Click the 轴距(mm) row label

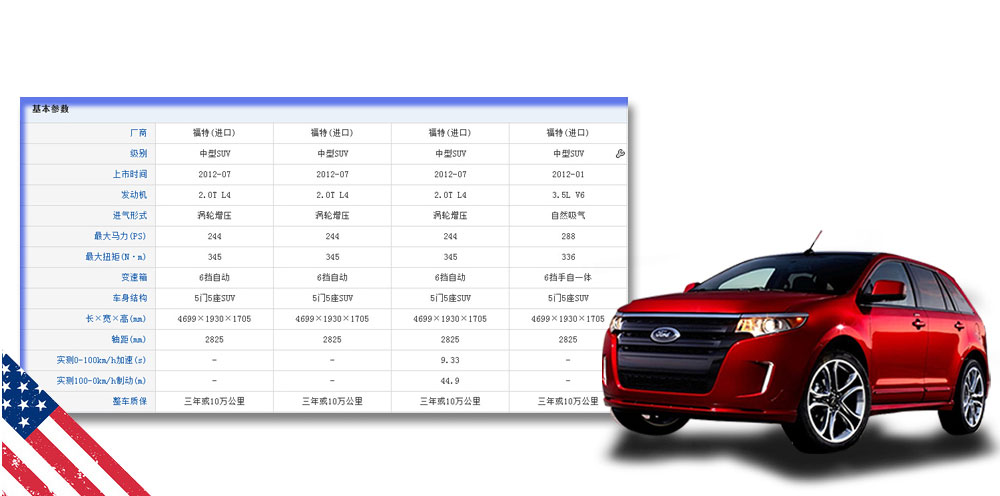[128, 339]
